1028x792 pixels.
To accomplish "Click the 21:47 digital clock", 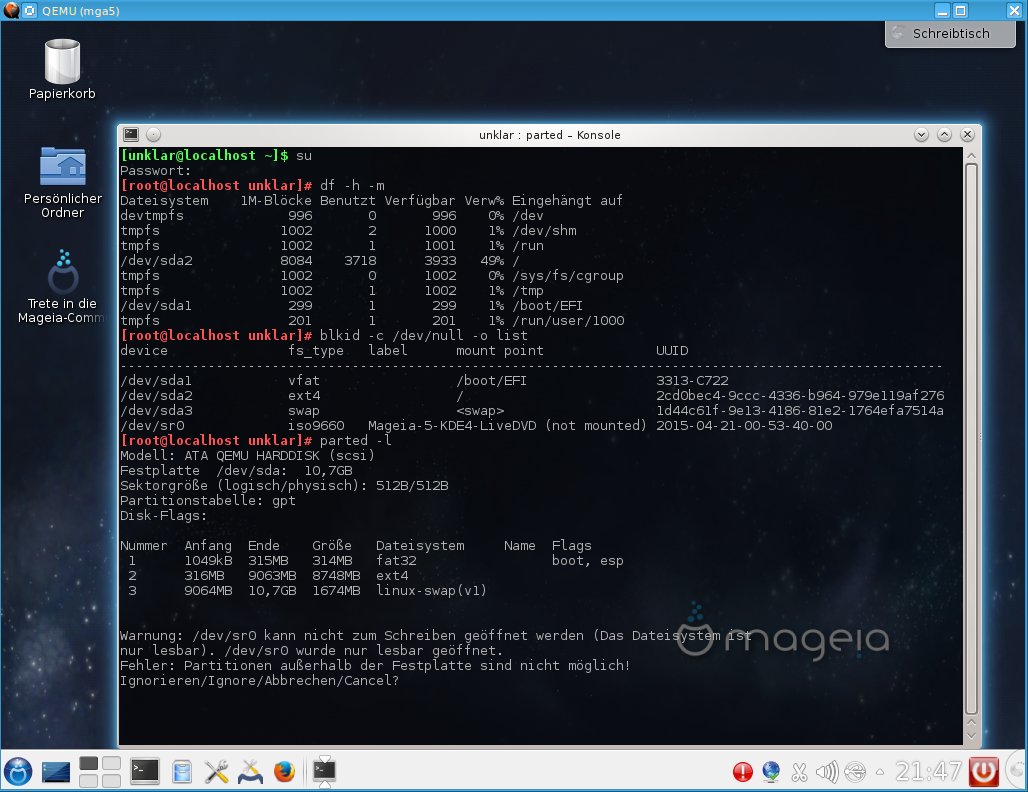I will pos(929,772).
